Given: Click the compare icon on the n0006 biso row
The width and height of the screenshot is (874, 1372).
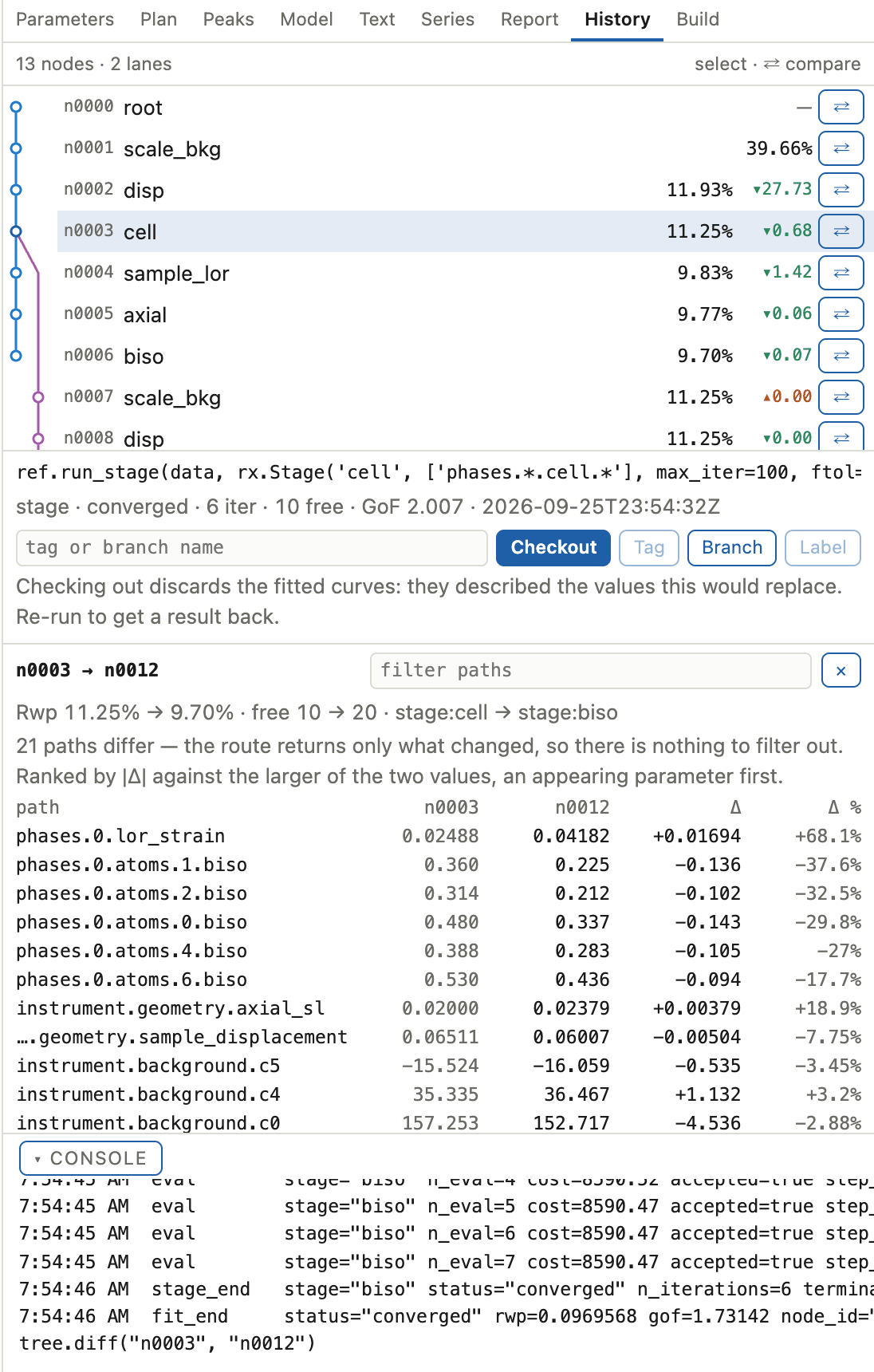Looking at the screenshot, I should click(x=841, y=356).
